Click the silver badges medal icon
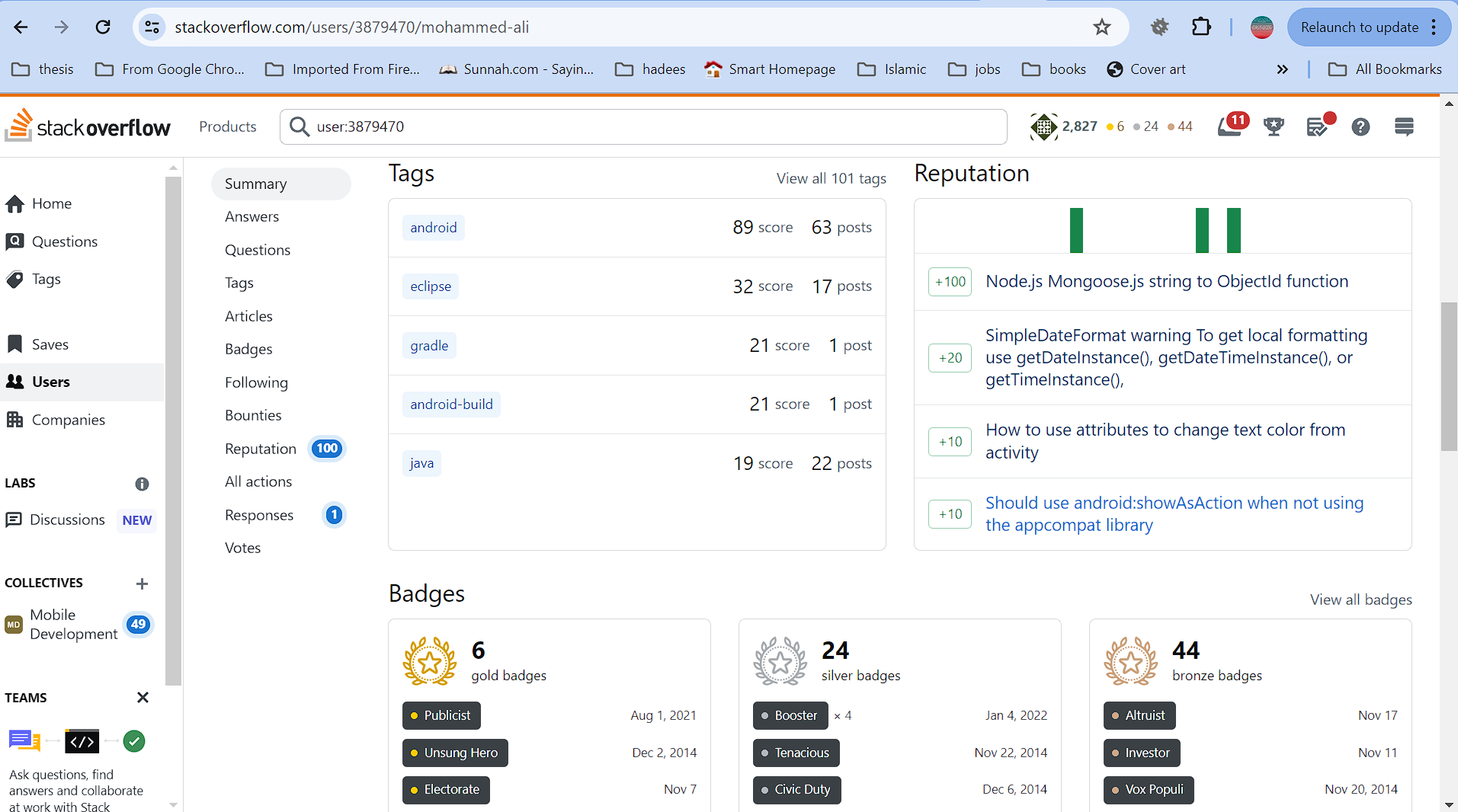This screenshot has width=1458, height=812. [x=780, y=661]
